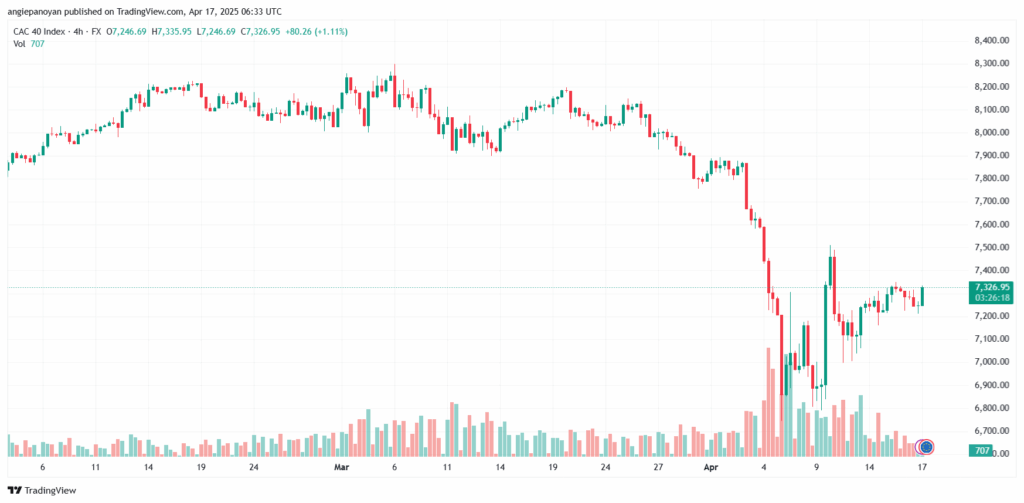Click the Apr label on time axis
This screenshot has height=503, width=1024.
pyautogui.click(x=710, y=467)
